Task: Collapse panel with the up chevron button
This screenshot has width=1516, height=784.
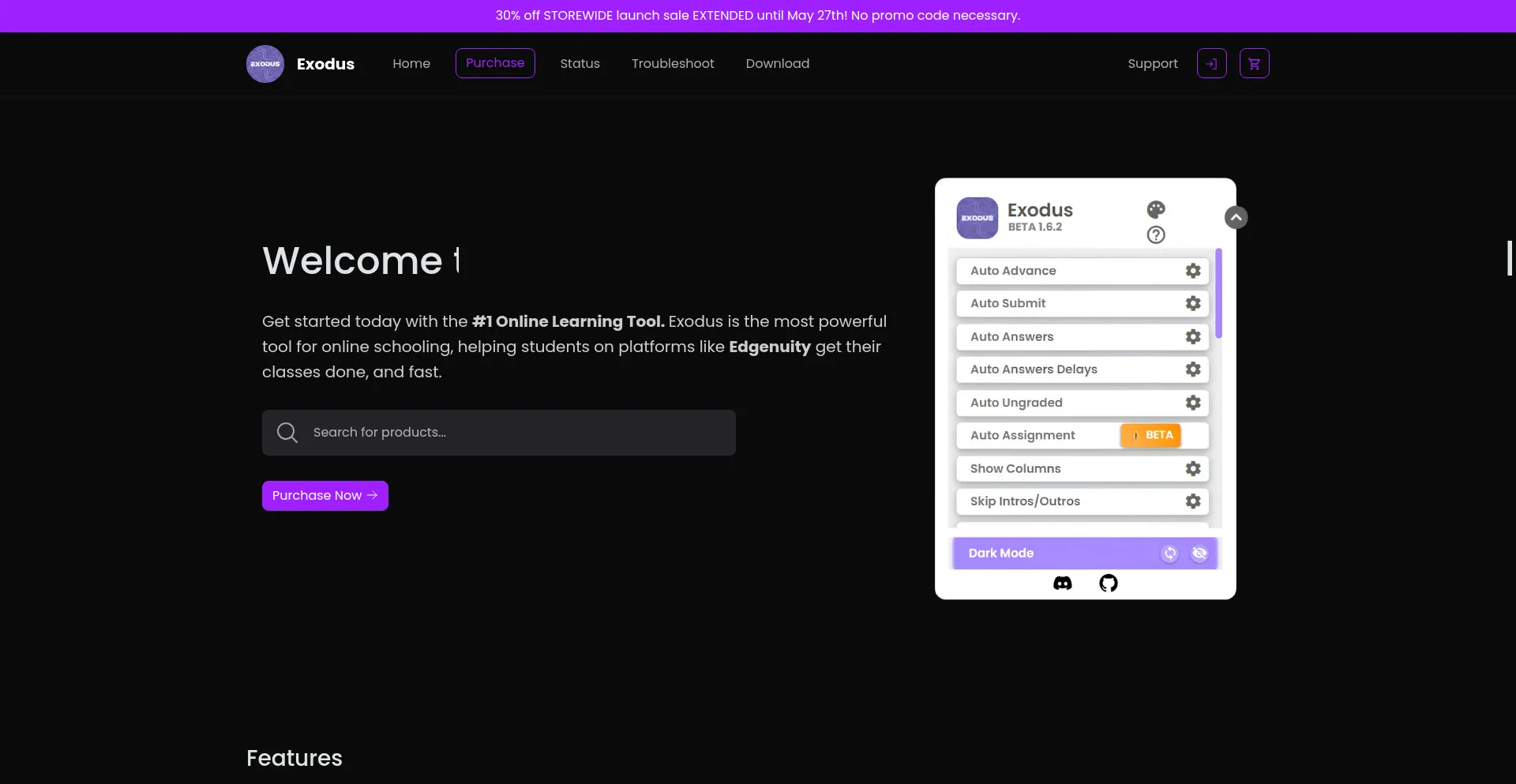Action: pyautogui.click(x=1236, y=217)
